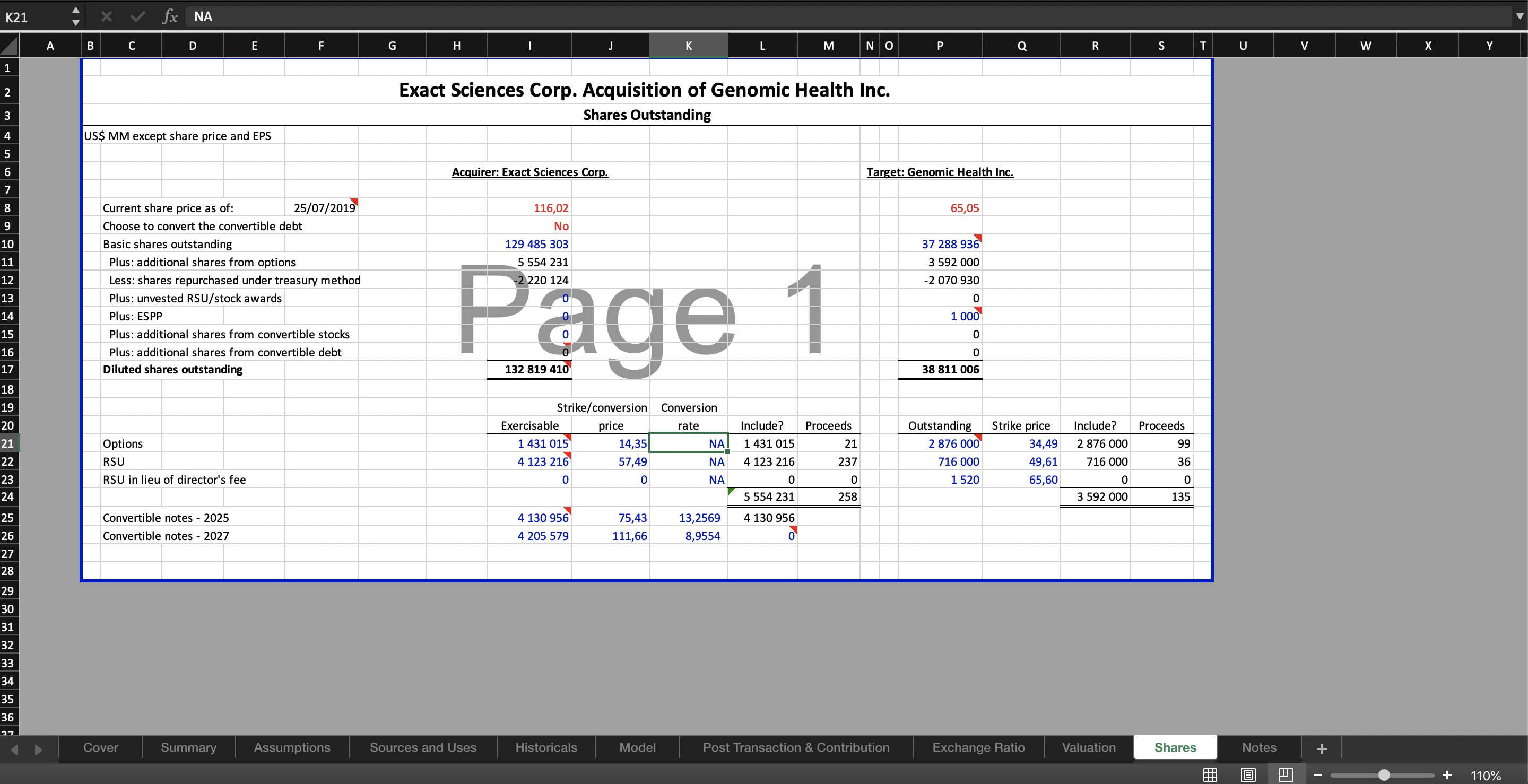The height and width of the screenshot is (784, 1528).
Task: Open the insert function fx button
Action: coord(170,16)
